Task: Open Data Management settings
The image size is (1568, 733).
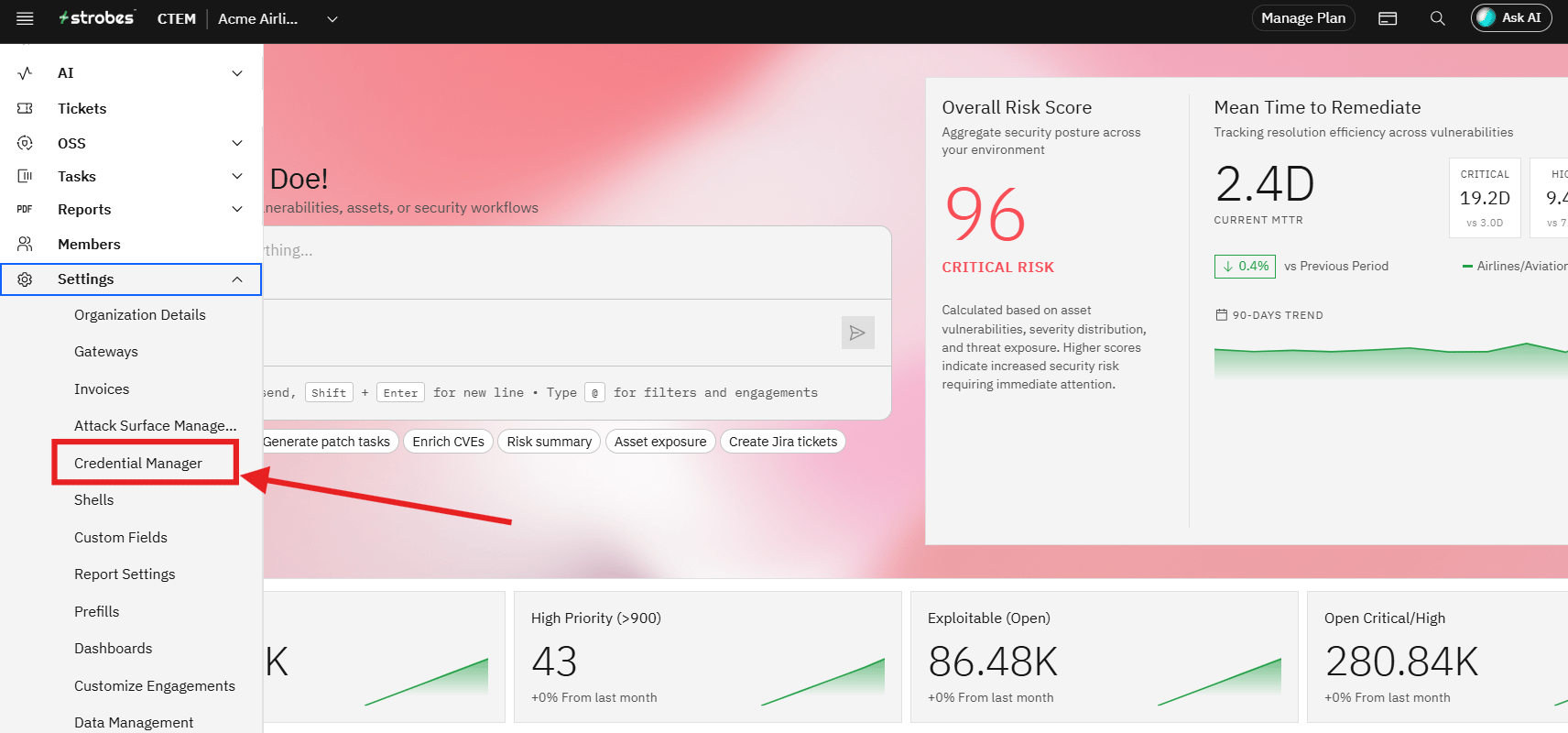Action: tap(134, 722)
